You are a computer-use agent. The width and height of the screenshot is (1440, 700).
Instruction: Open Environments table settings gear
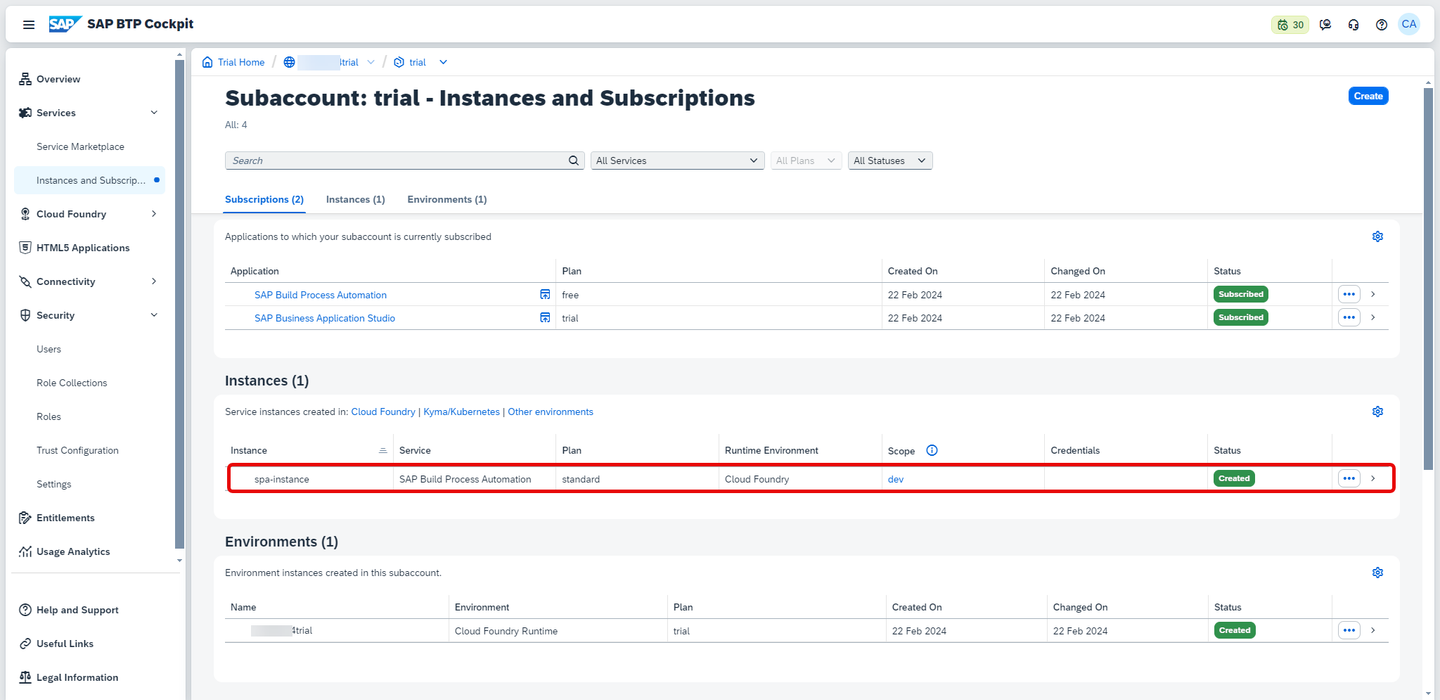click(x=1378, y=573)
